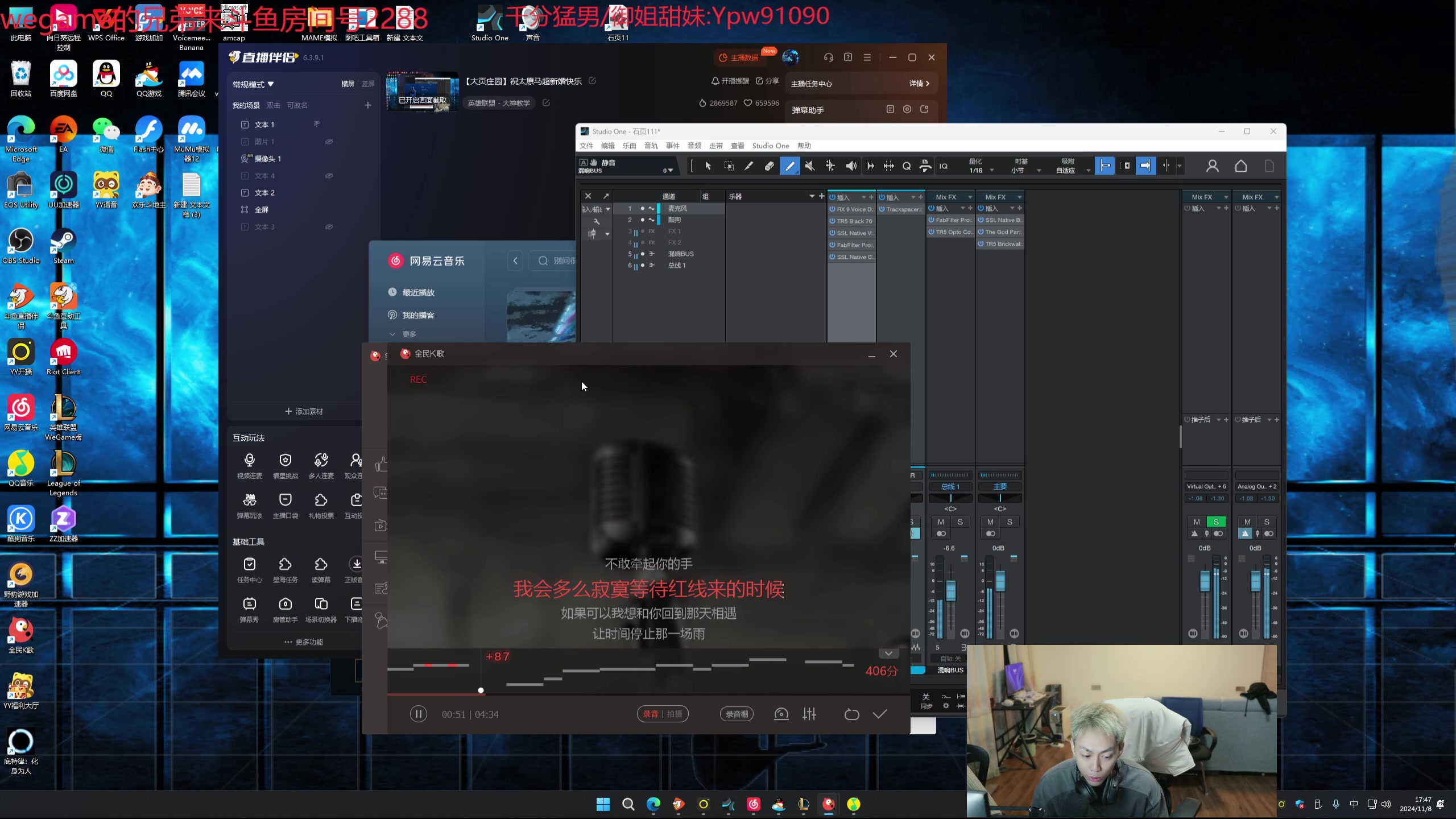Click the headset support icon in 直播伴侣
Screen dimensions: 1456x819
coord(828,57)
